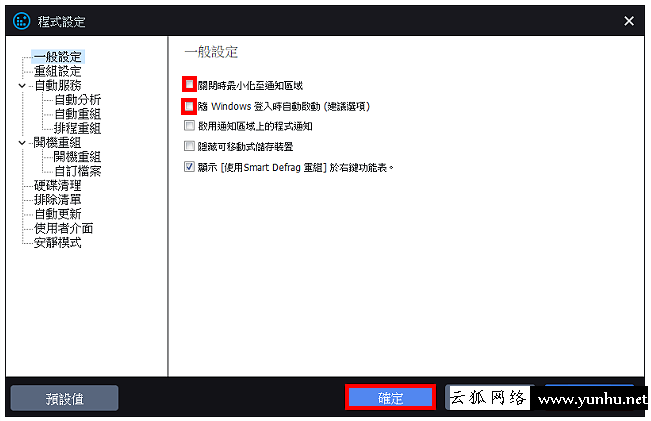Toggle 隨 Windows 登入時自動啟動 checkbox
The image size is (651, 421).
click(189, 106)
